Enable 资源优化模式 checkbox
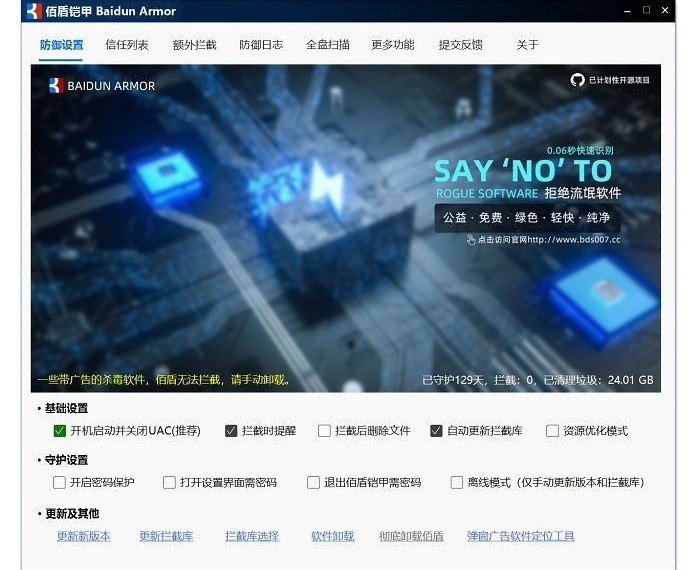Viewport: 700px width, 570px height. (552, 431)
